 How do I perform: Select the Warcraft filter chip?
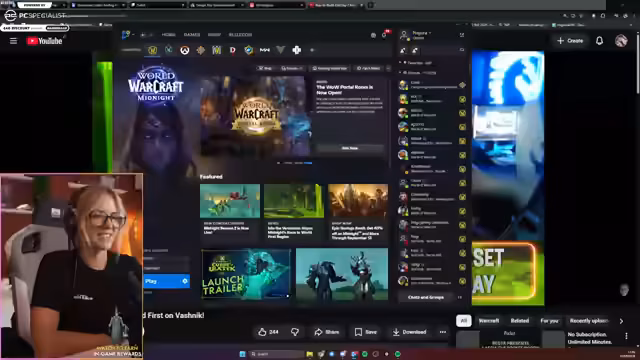click(x=489, y=321)
